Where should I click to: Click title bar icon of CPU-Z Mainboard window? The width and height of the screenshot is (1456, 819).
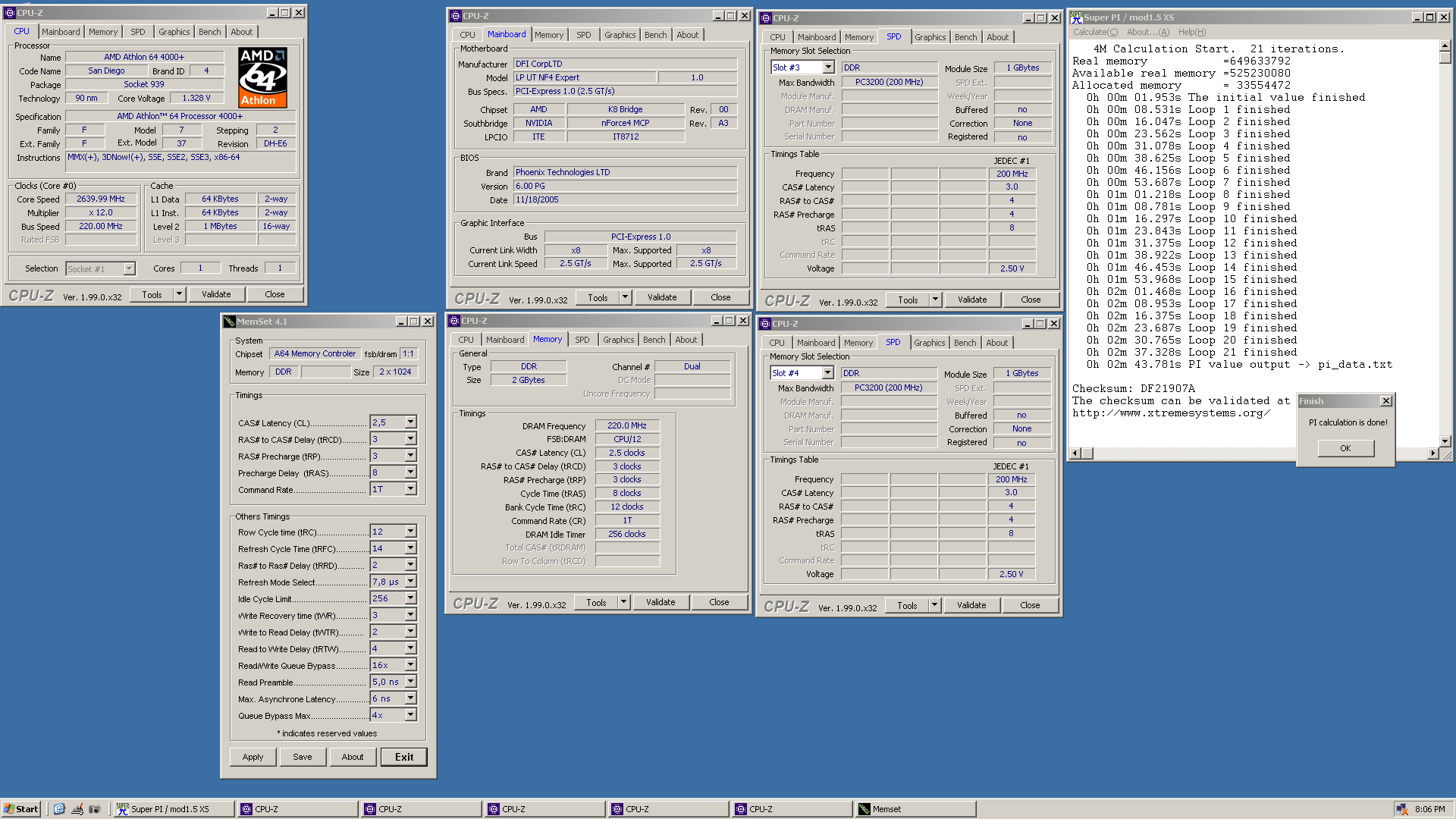(455, 16)
